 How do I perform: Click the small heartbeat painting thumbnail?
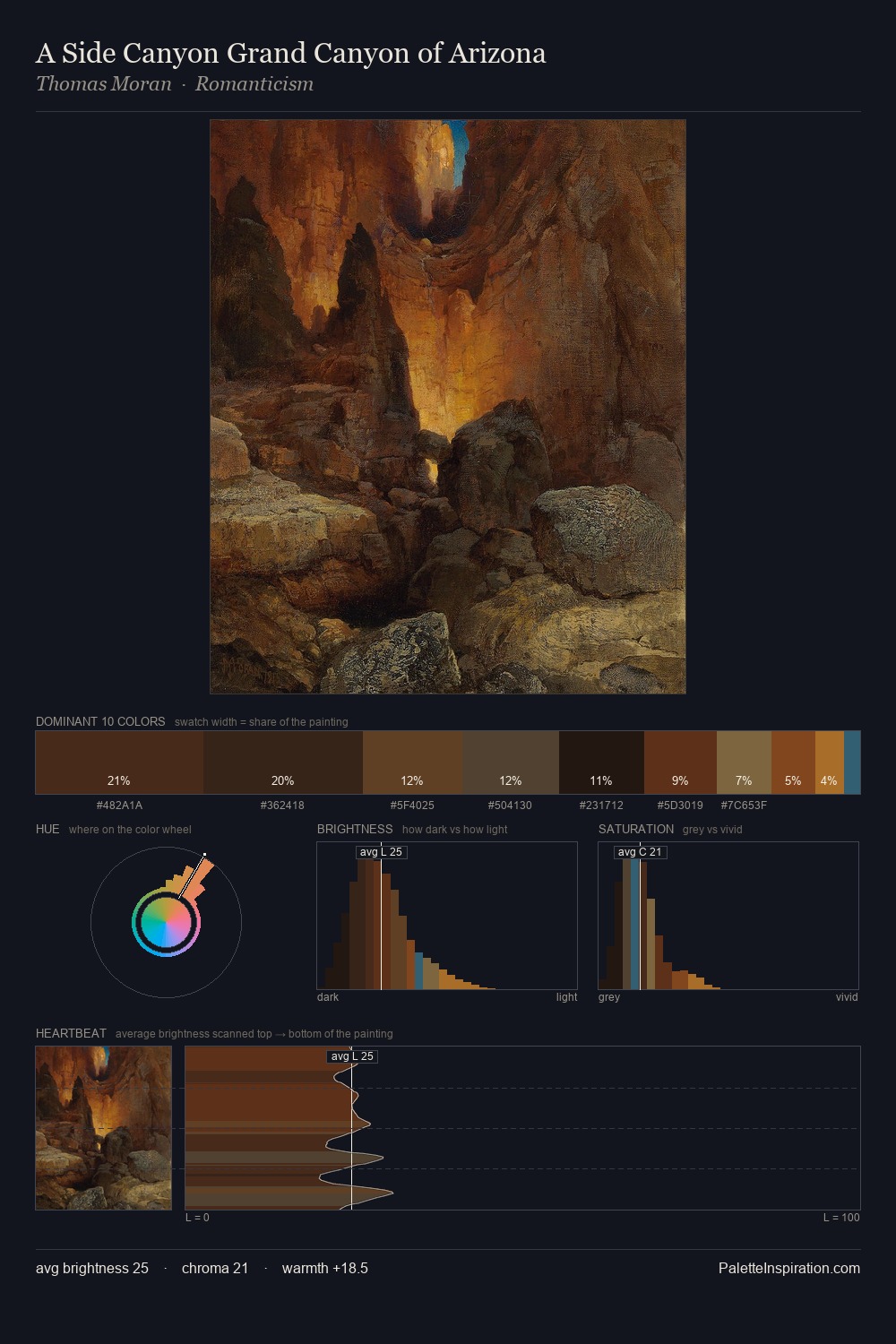[x=104, y=1128]
